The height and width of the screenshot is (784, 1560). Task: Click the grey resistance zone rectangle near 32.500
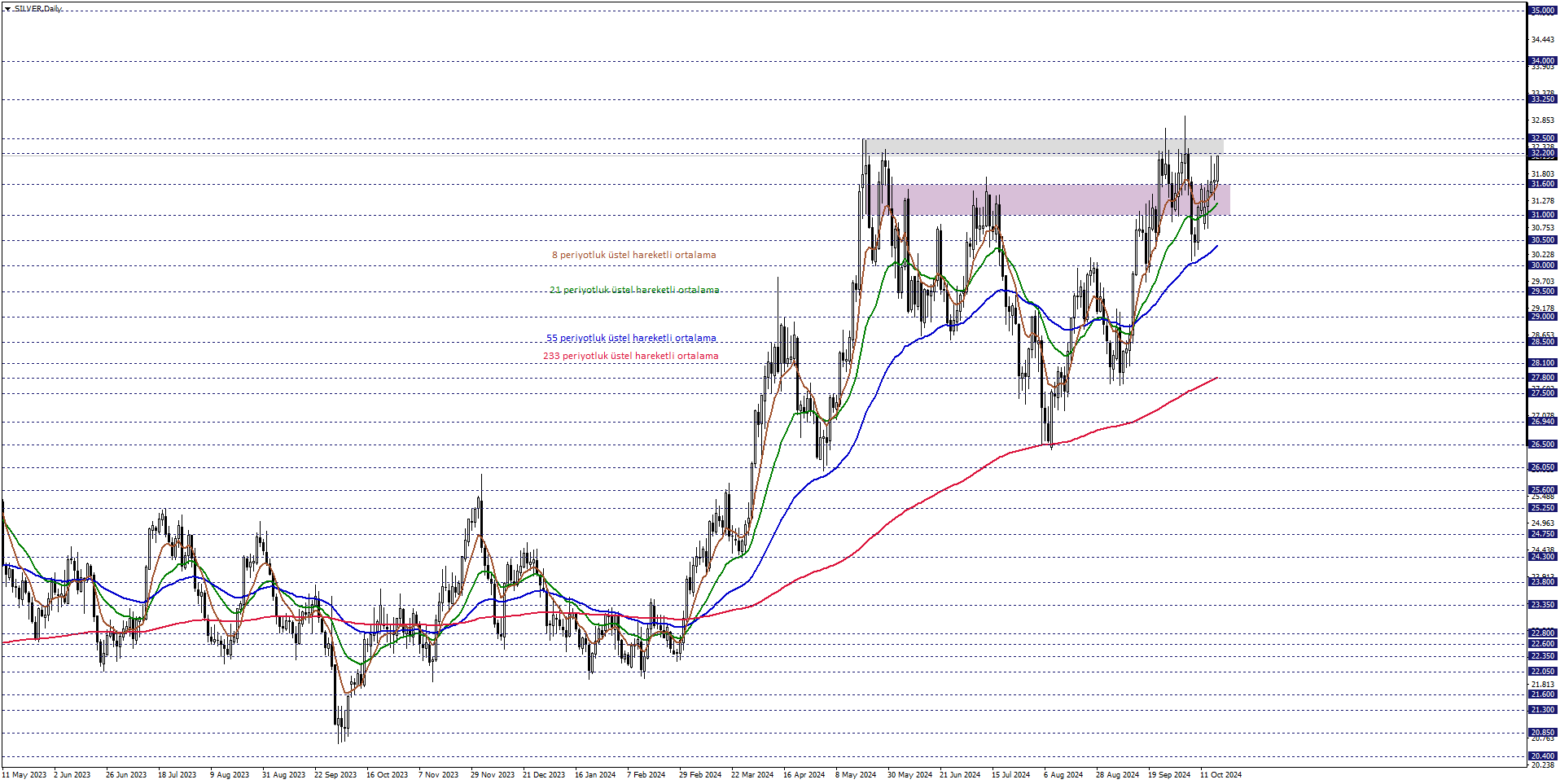pyautogui.click(x=1044, y=147)
